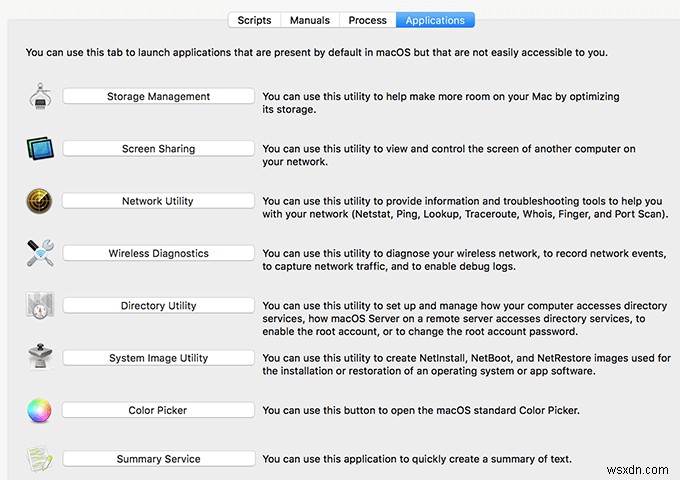Image resolution: width=680 pixels, height=480 pixels.
Task: Select the Applications tab
Action: click(435, 20)
